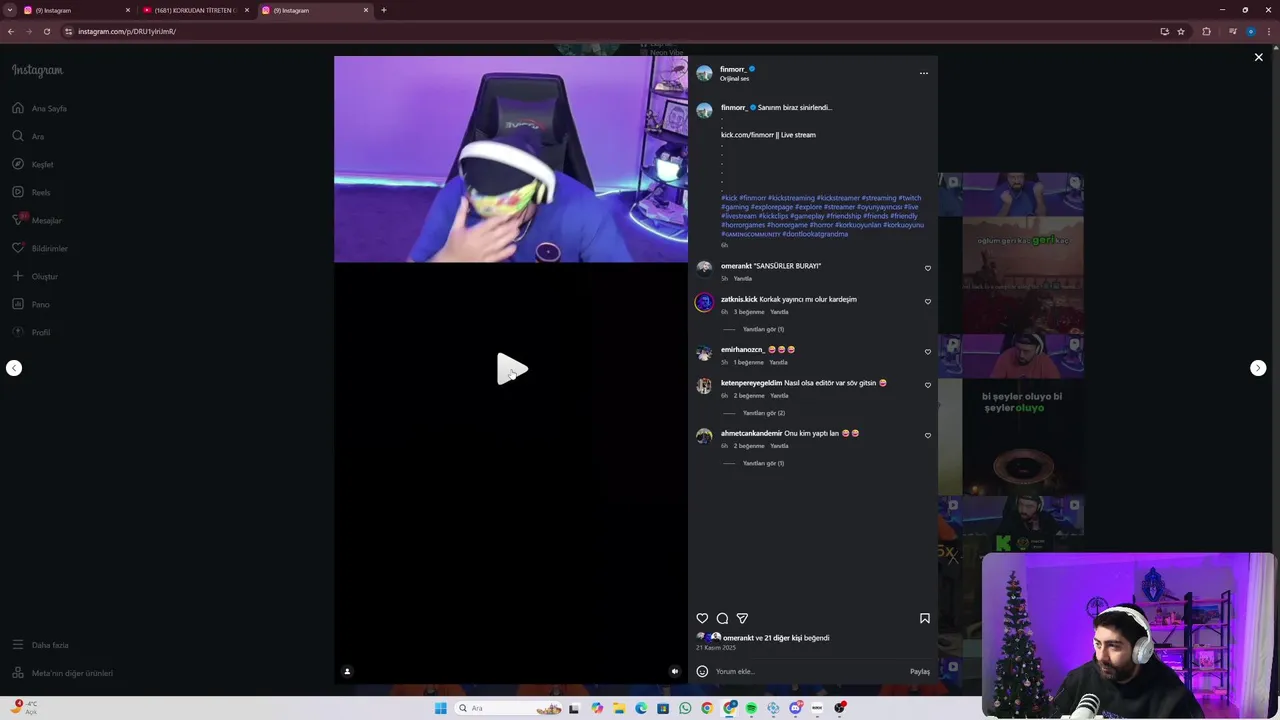
Task: Like zatknis.kick's comment
Action: pos(928,301)
